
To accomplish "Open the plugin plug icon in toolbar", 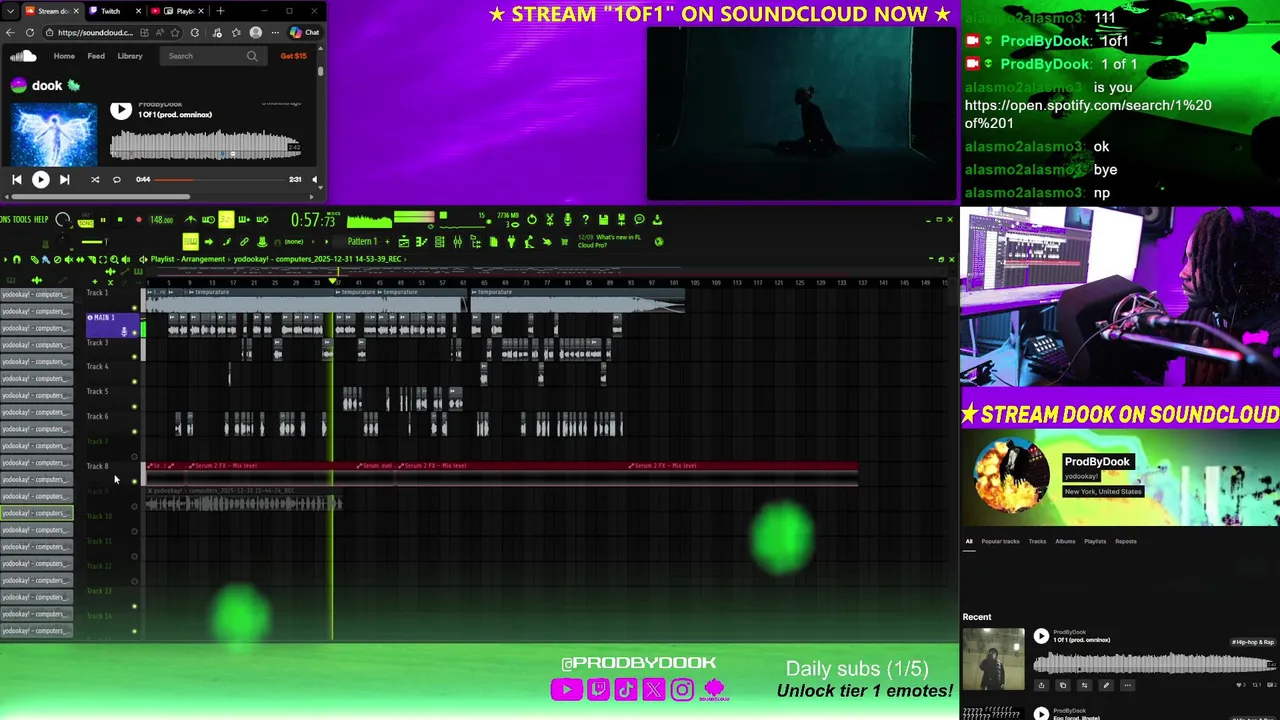I will point(511,242).
